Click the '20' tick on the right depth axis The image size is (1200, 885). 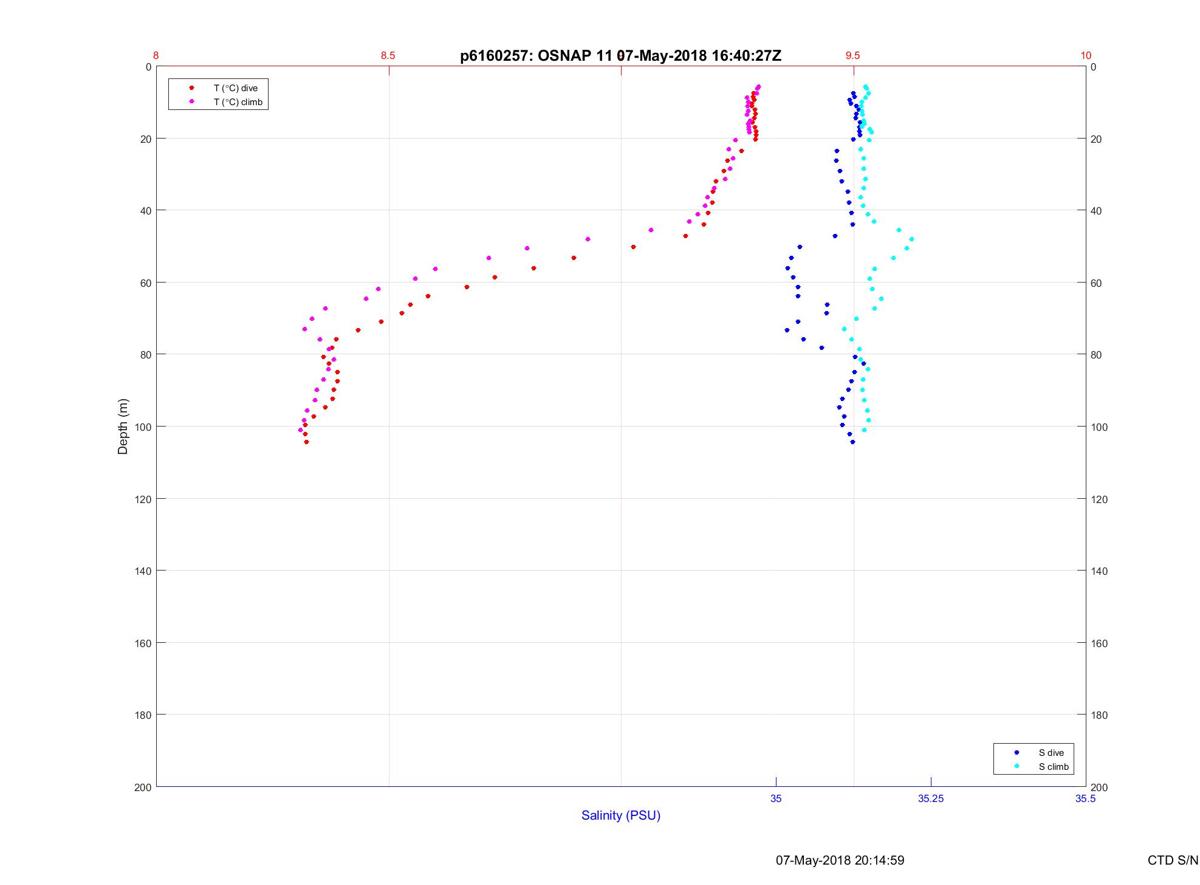coord(1097,139)
